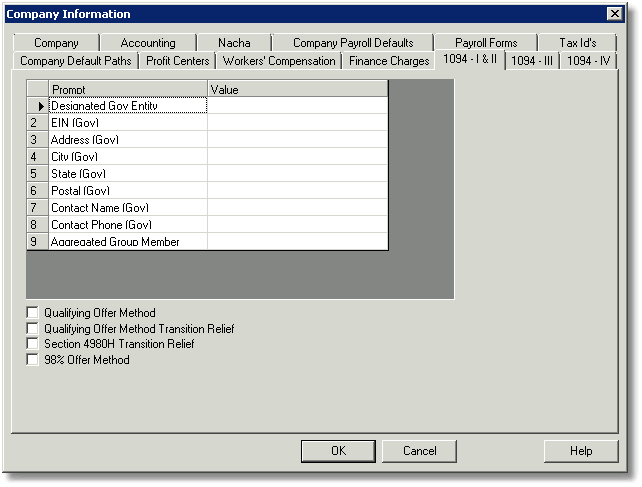
Task: Click the Aggregated Group Member value cell
Action: (297, 241)
